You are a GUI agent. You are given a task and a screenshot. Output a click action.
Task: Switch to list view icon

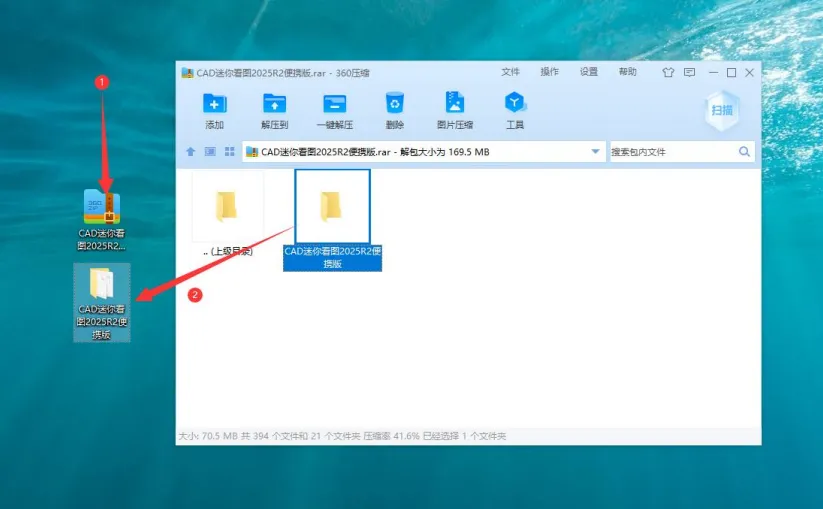[x=210, y=152]
